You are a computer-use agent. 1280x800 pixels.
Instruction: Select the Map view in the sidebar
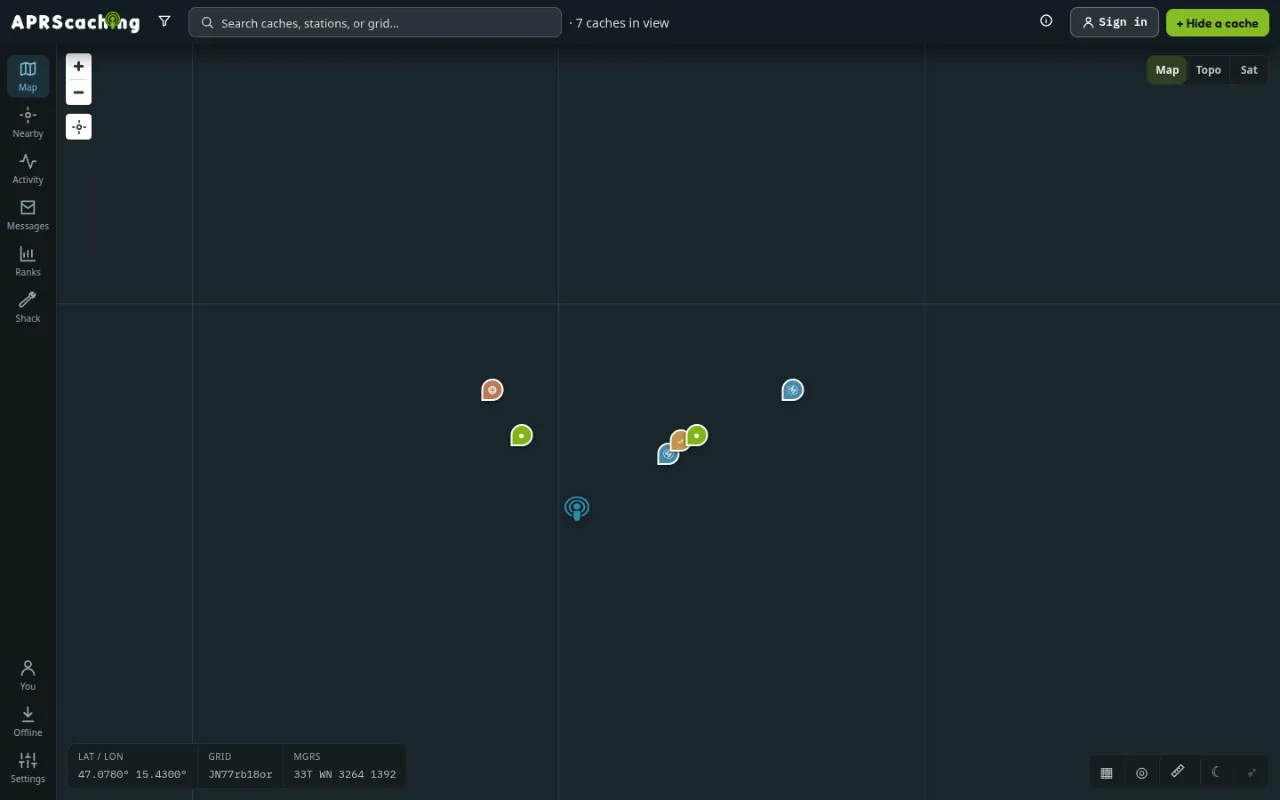[28, 76]
